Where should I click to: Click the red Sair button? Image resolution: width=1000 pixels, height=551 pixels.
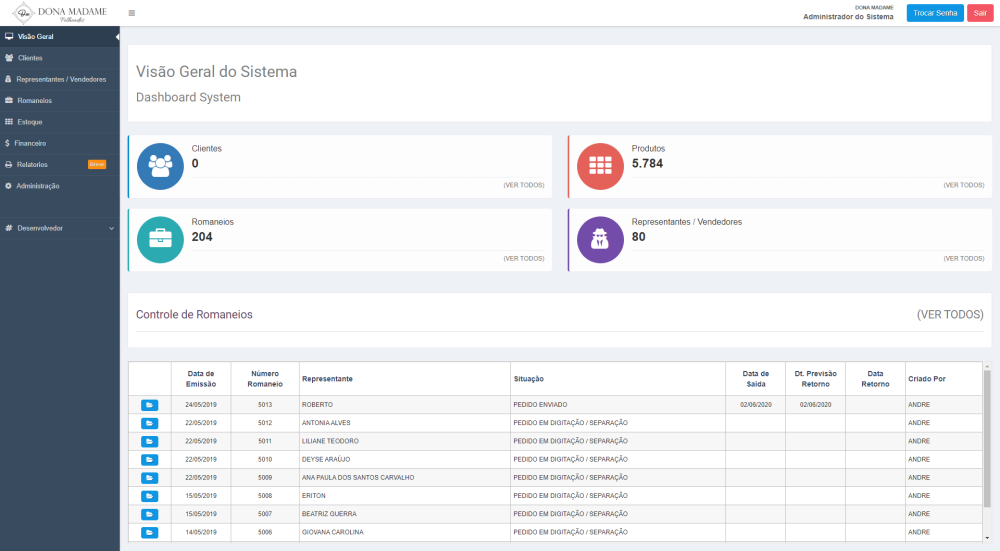point(980,13)
